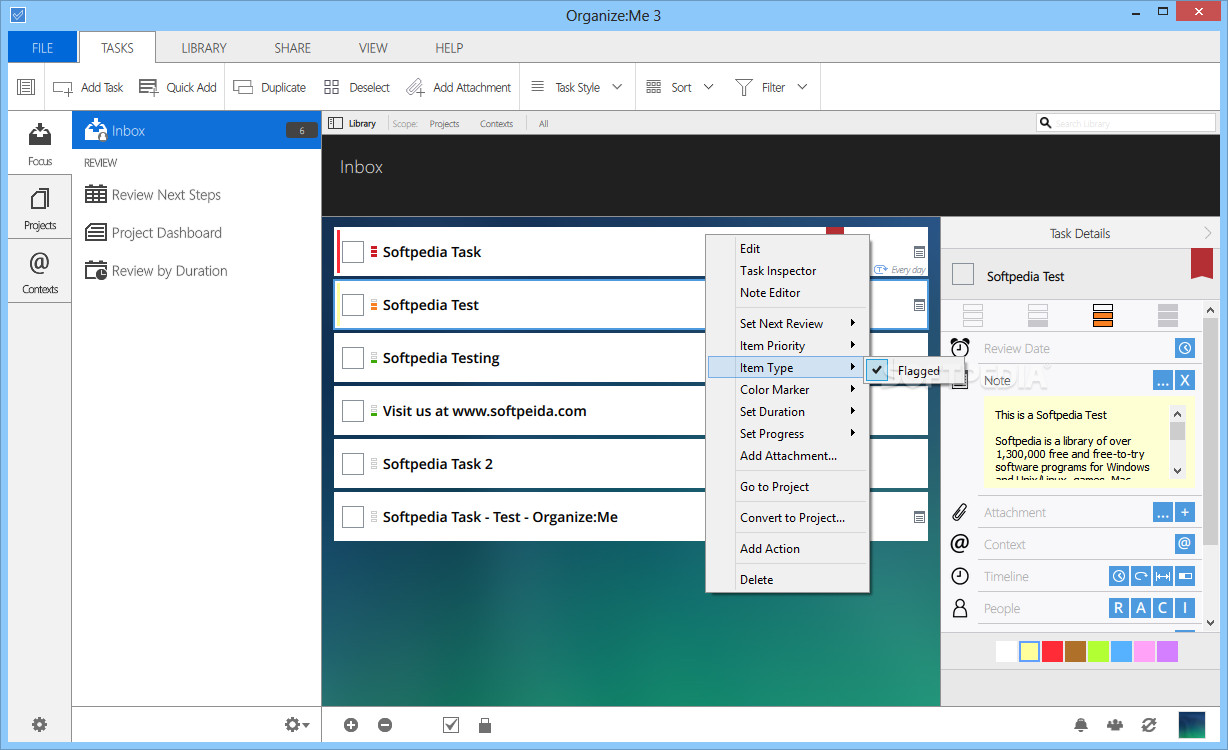Pick the red color marker swatch
This screenshot has width=1228, height=750.
coord(1052,651)
